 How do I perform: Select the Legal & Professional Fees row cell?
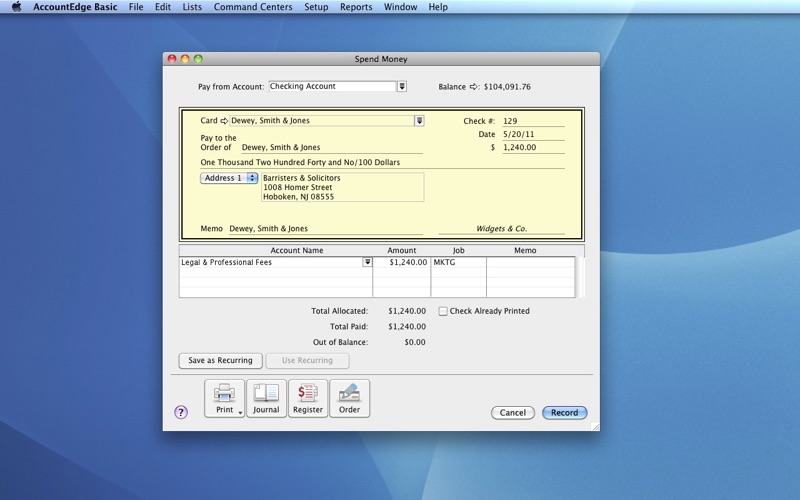click(x=271, y=262)
